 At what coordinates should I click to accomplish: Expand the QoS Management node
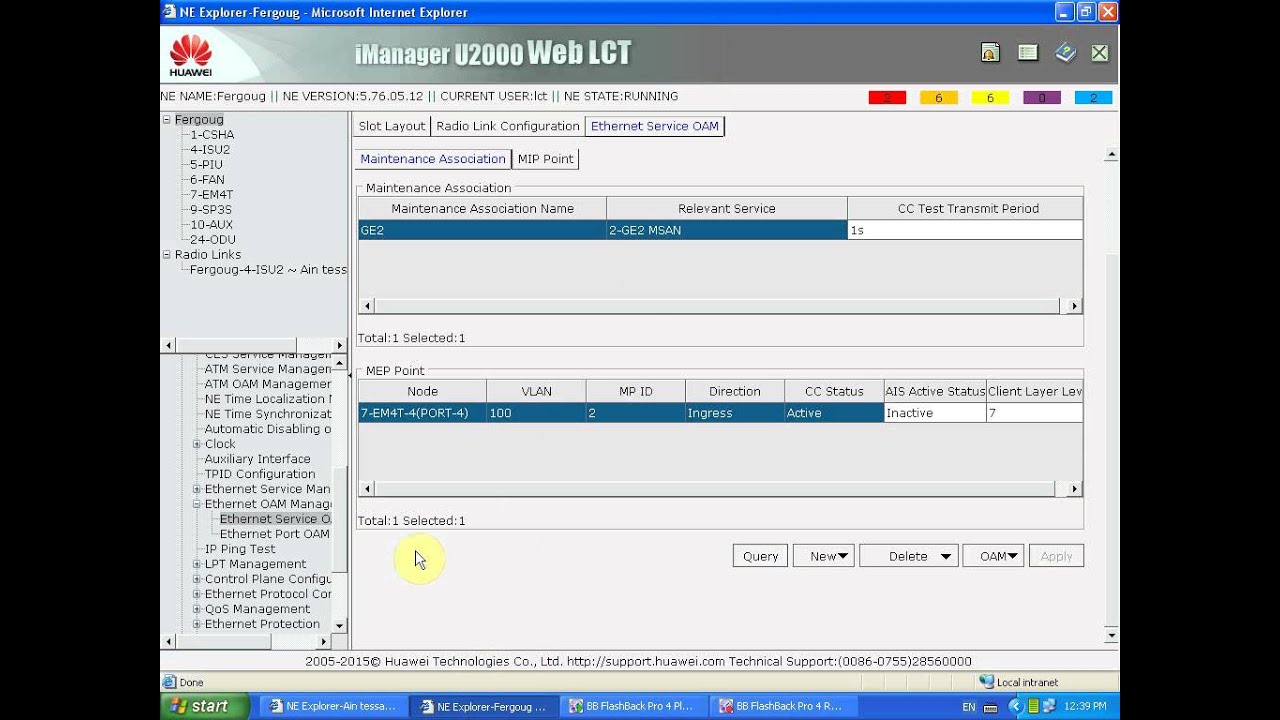(x=197, y=609)
